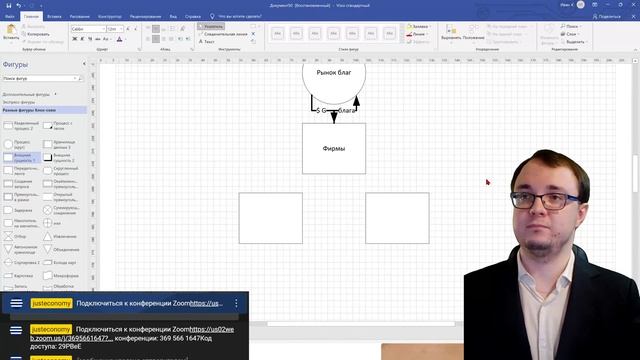The height and width of the screenshot is (360, 640).
Task: Select the Microform (Микроформа) shape
Action: pyautogui.click(x=61, y=276)
